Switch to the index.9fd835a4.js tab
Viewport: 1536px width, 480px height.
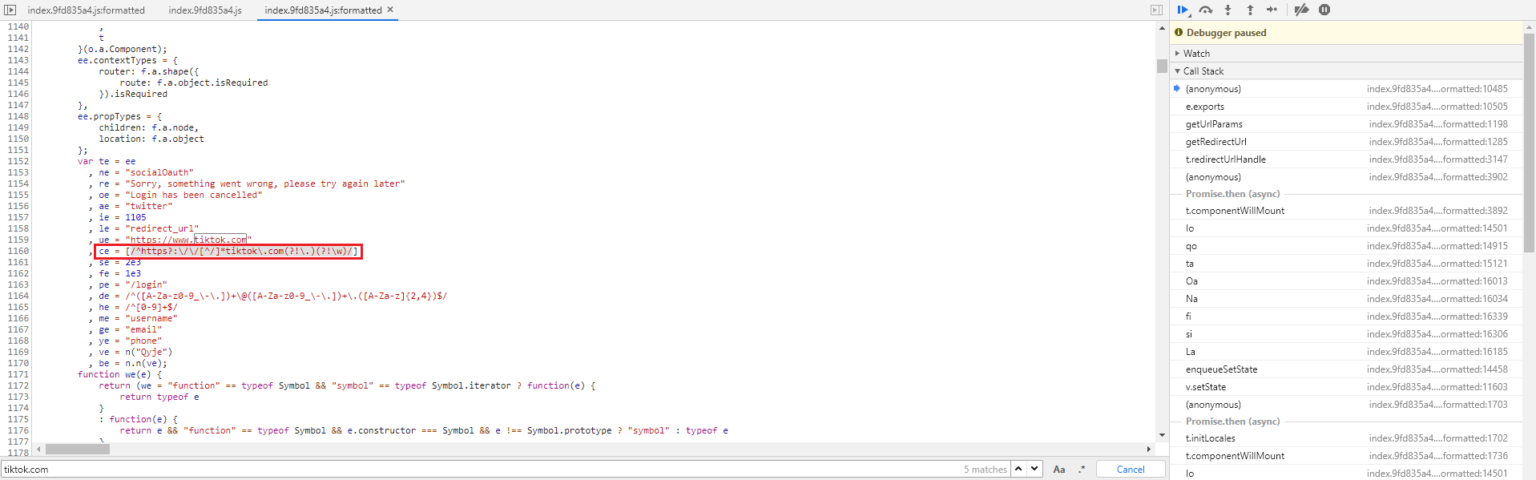point(205,10)
